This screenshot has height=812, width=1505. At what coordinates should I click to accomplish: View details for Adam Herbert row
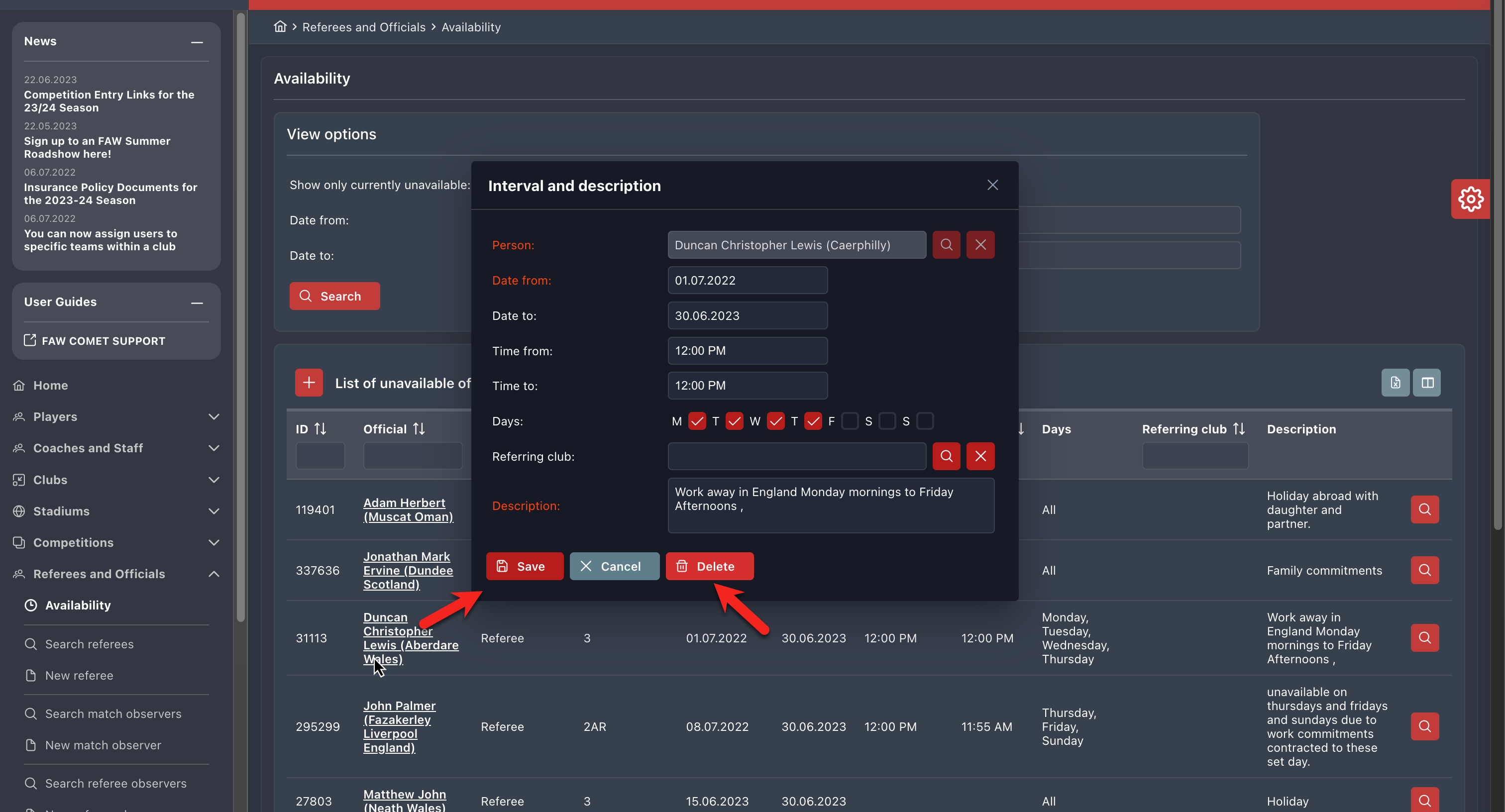pyautogui.click(x=1424, y=509)
